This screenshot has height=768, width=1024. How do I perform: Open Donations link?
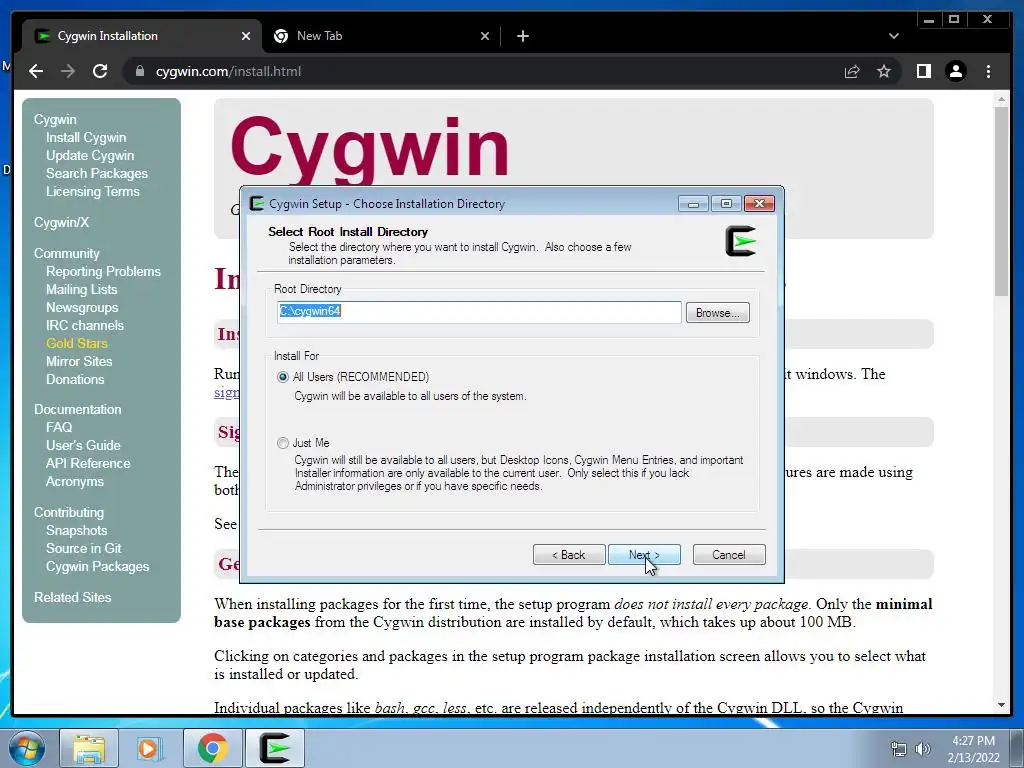(x=74, y=379)
